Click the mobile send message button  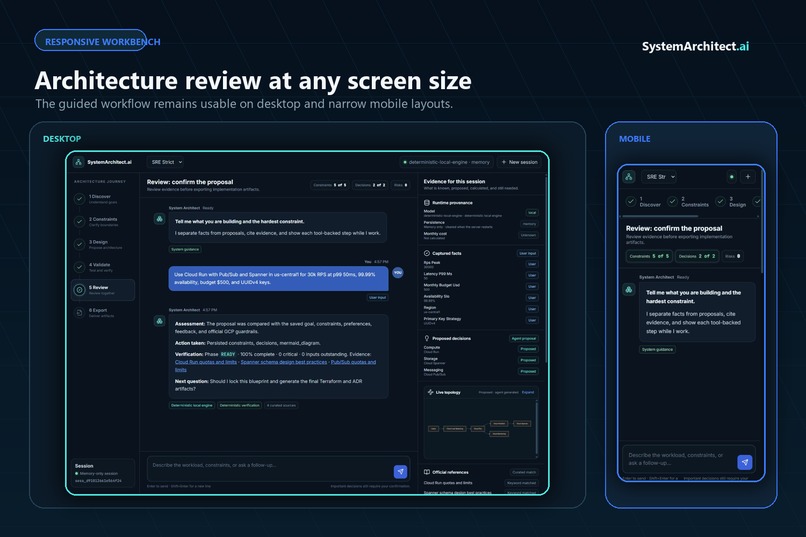pyautogui.click(x=745, y=462)
